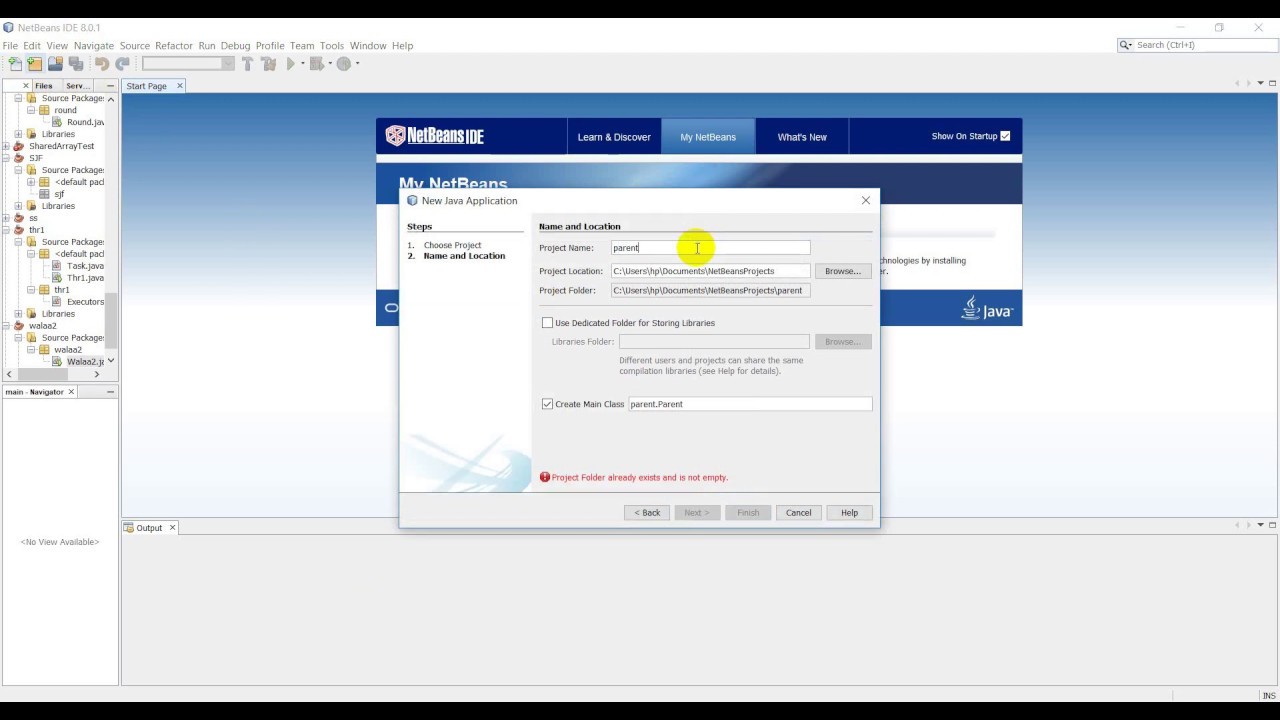
Task: Toggle Use Dedicated Folder for Storing Libraries
Action: 547,323
